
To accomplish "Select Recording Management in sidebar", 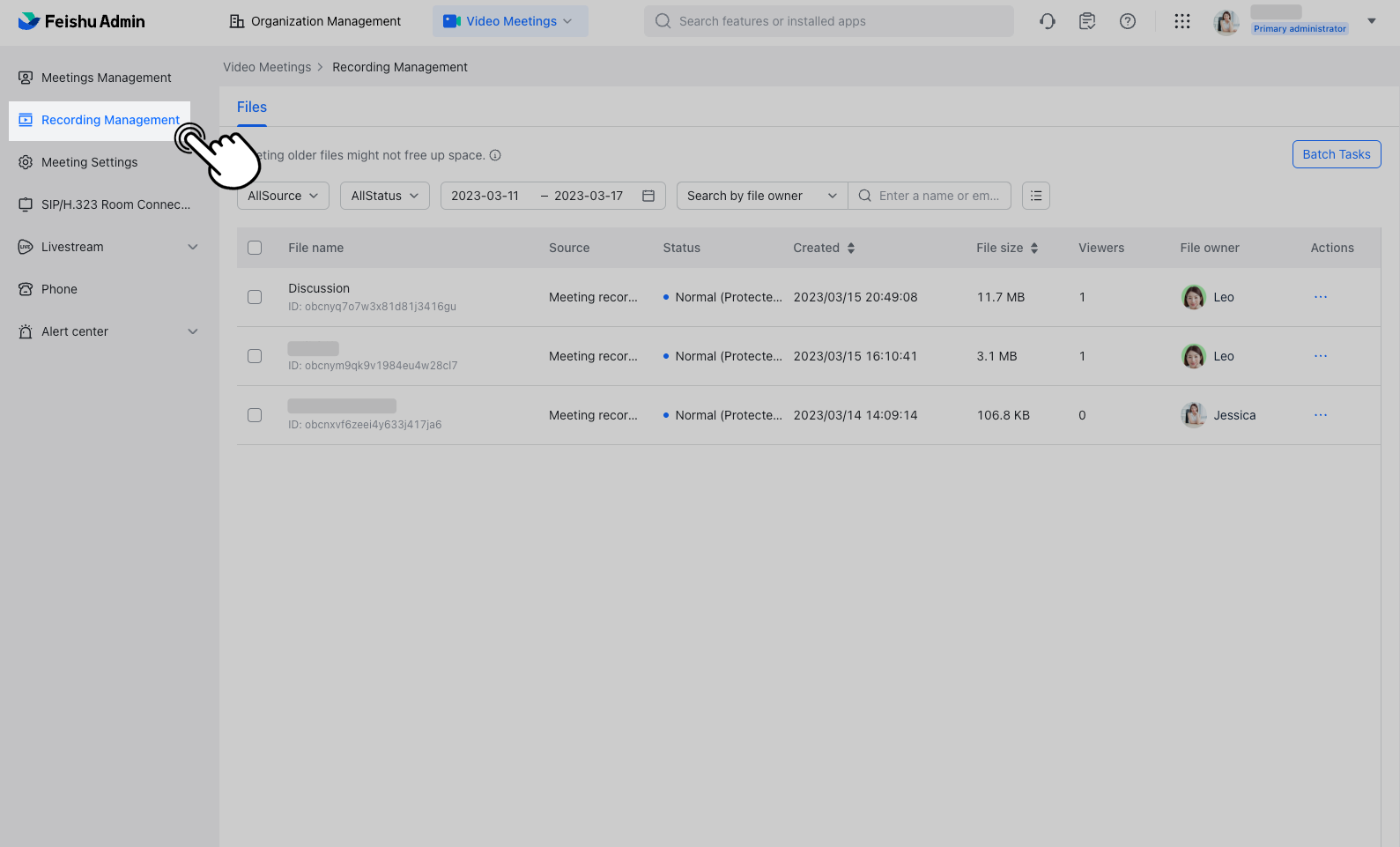I will pos(100,120).
